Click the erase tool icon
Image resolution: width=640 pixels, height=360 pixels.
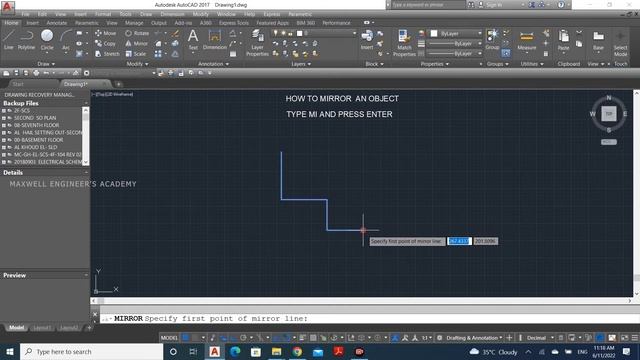coord(175,33)
